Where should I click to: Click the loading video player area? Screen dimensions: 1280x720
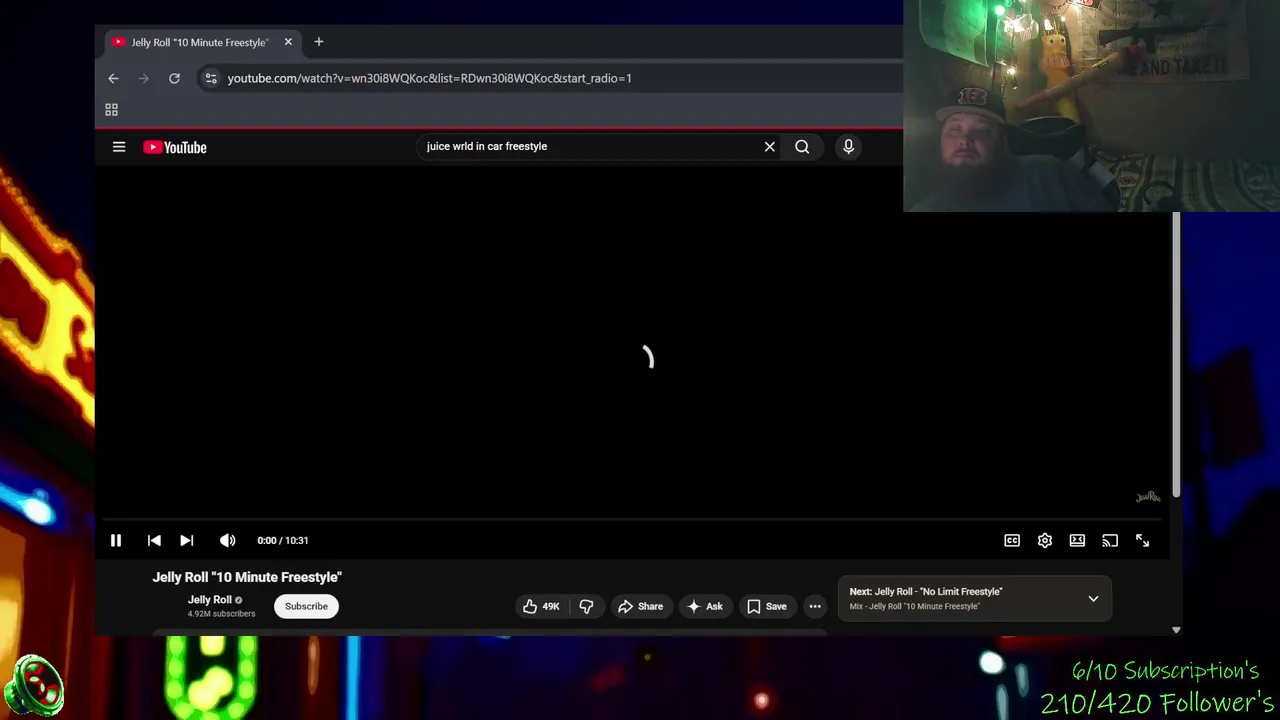[632, 340]
